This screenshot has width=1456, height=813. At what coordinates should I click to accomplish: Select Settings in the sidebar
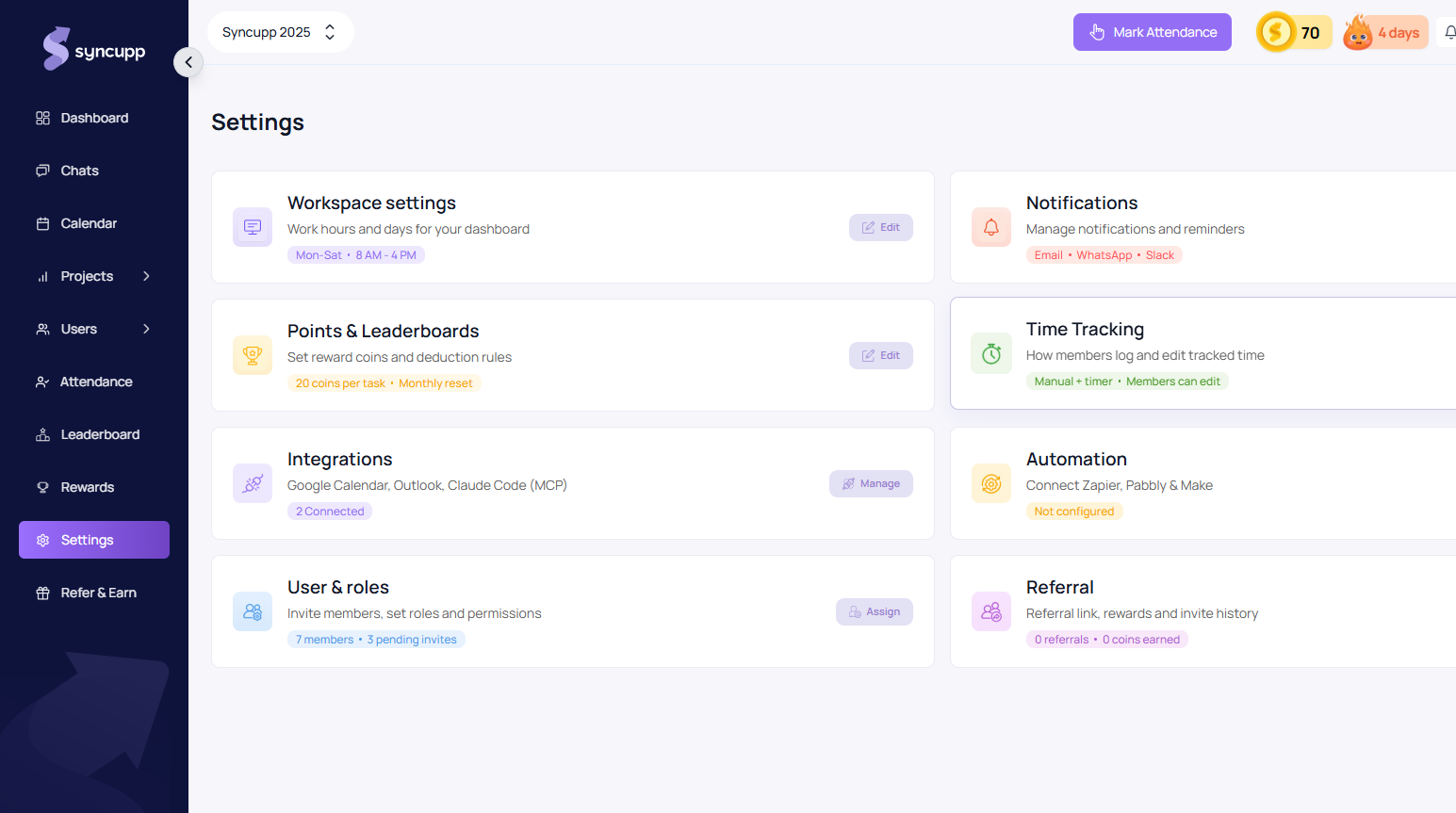[x=94, y=540]
